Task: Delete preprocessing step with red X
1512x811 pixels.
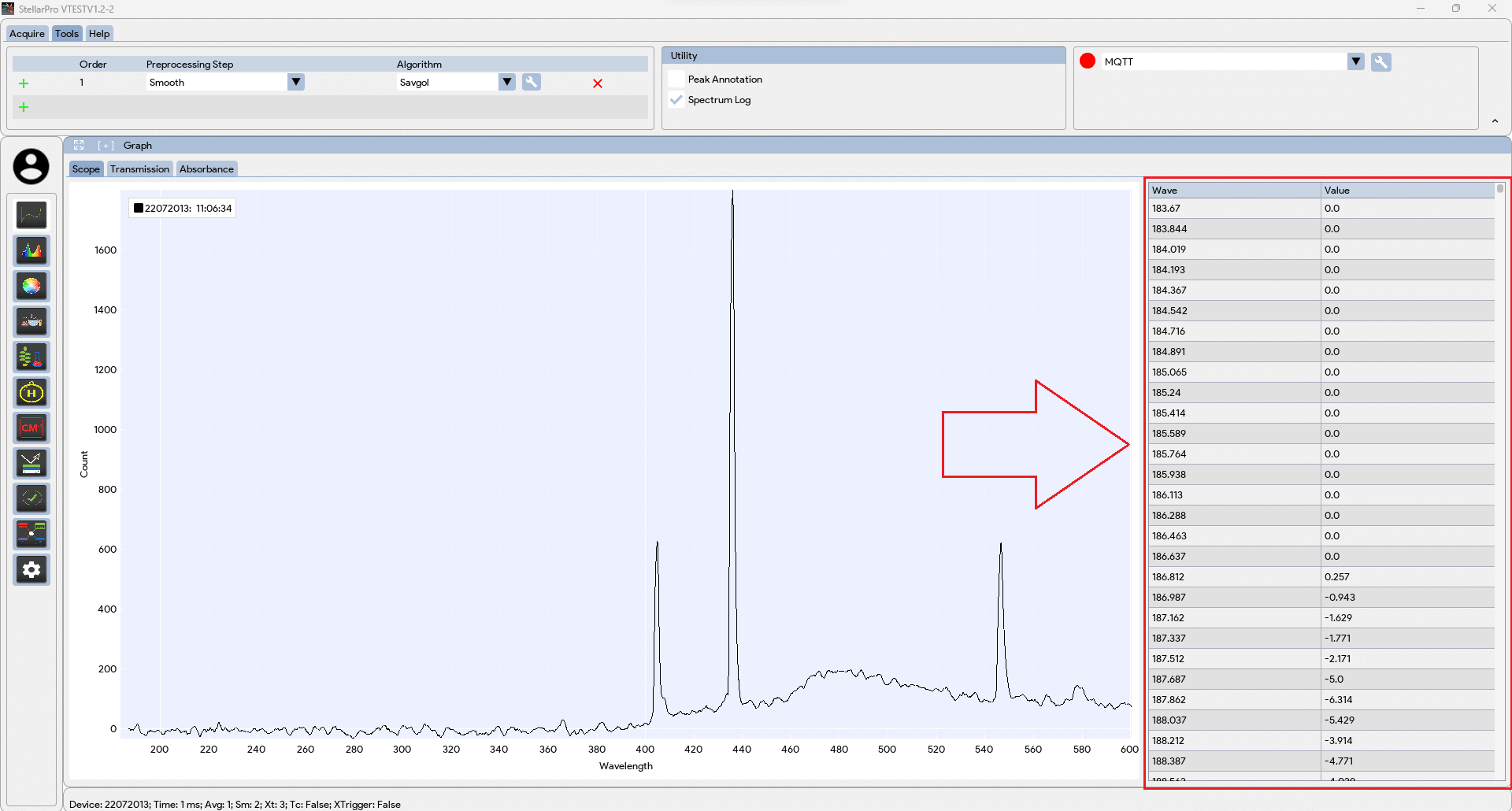Action: coord(598,83)
